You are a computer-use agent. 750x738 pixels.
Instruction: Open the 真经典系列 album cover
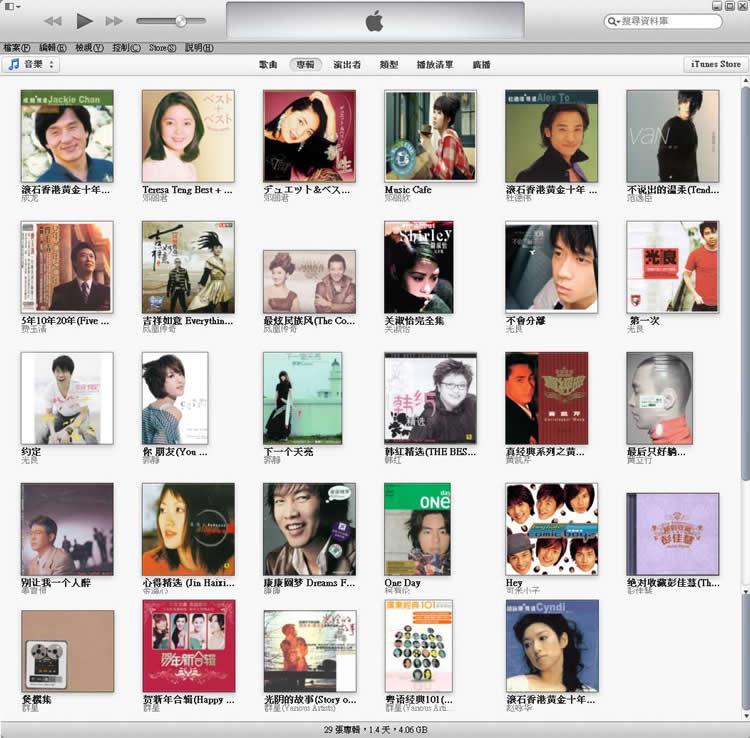pos(547,398)
